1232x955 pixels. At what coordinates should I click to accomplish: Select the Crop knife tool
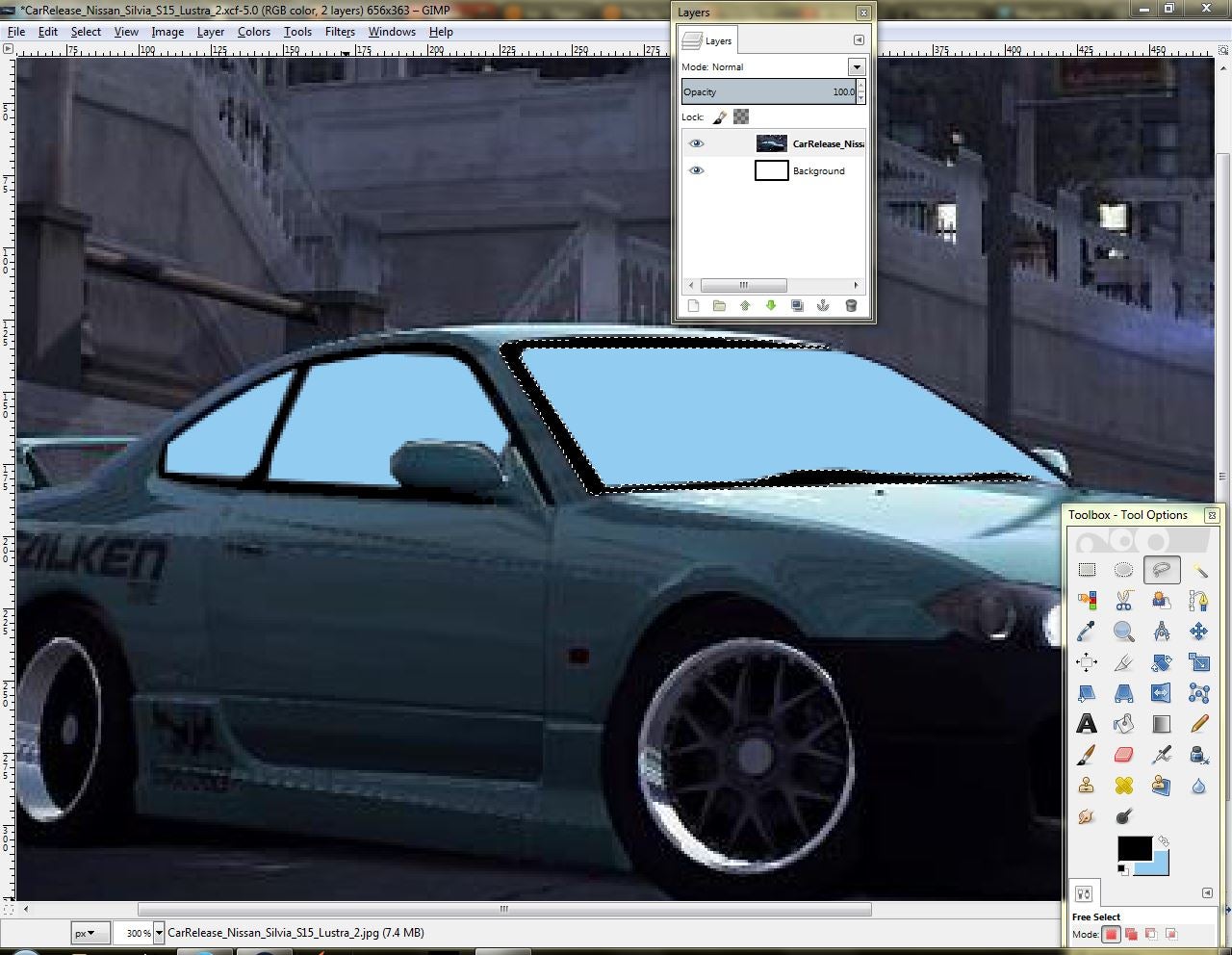click(x=1123, y=662)
